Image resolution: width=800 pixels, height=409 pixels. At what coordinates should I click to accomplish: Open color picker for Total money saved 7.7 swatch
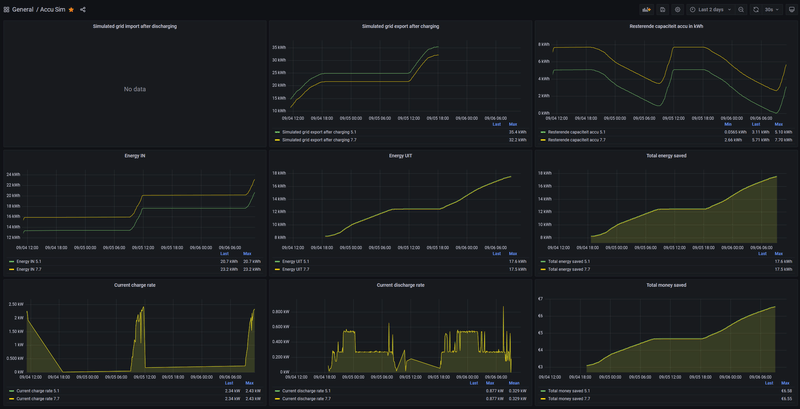(543, 398)
